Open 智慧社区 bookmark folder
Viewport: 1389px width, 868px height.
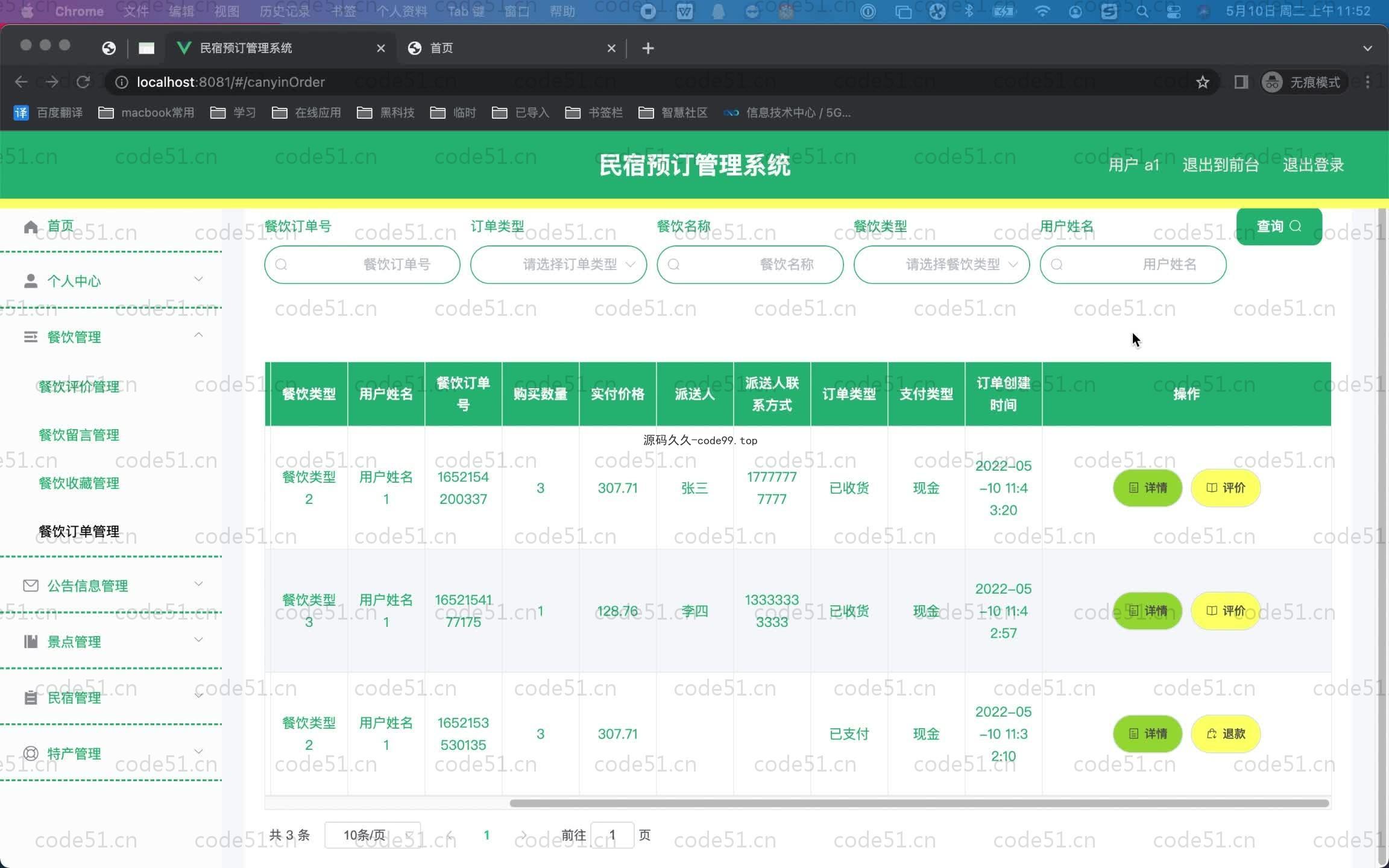(673, 113)
